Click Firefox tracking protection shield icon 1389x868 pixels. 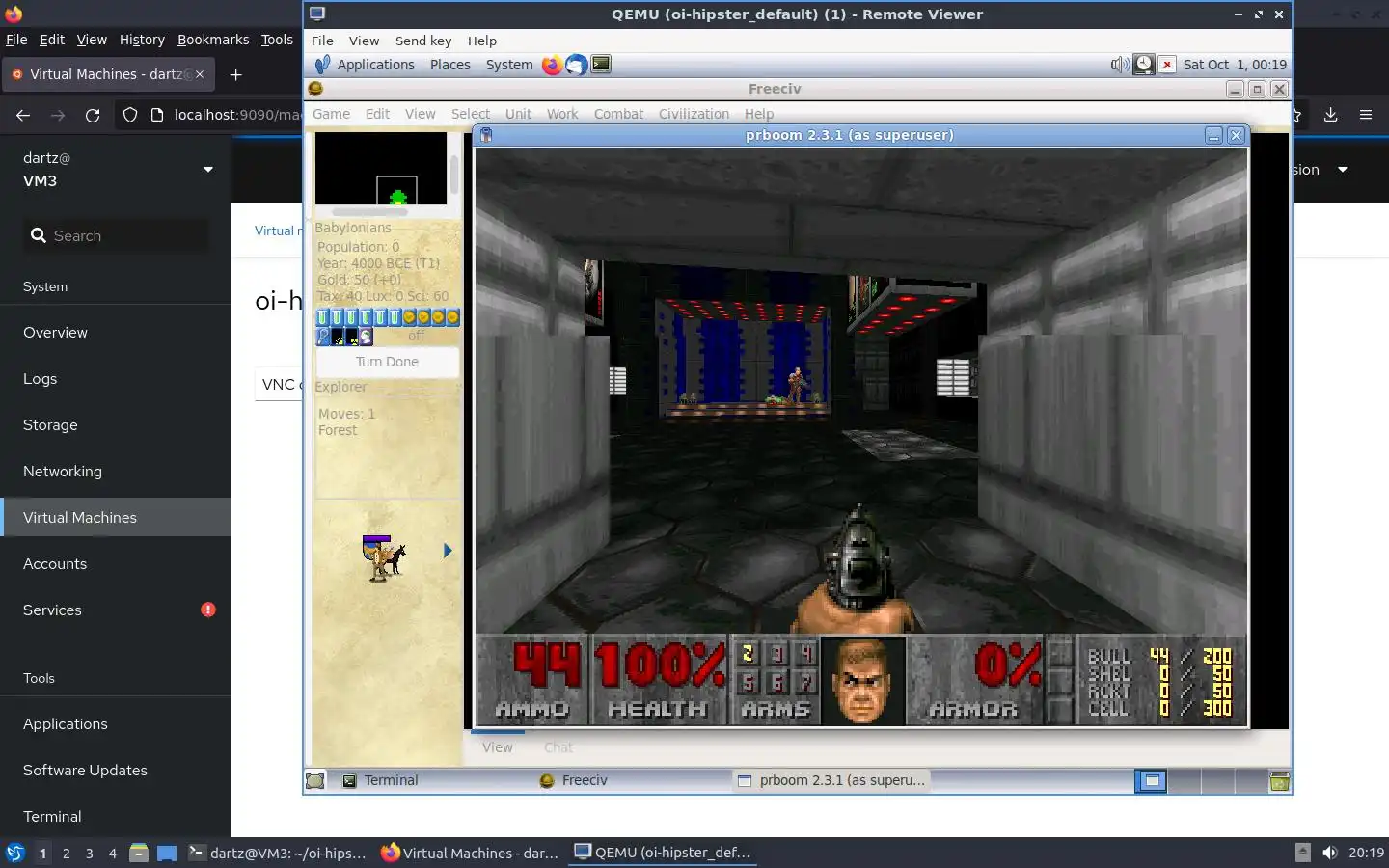pos(130,115)
